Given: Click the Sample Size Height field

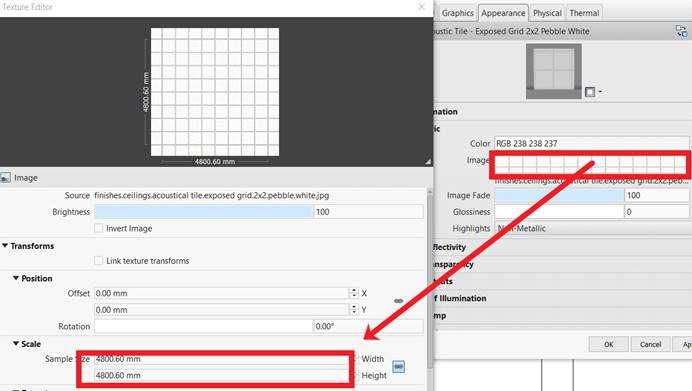Looking at the screenshot, I should click(222, 376).
